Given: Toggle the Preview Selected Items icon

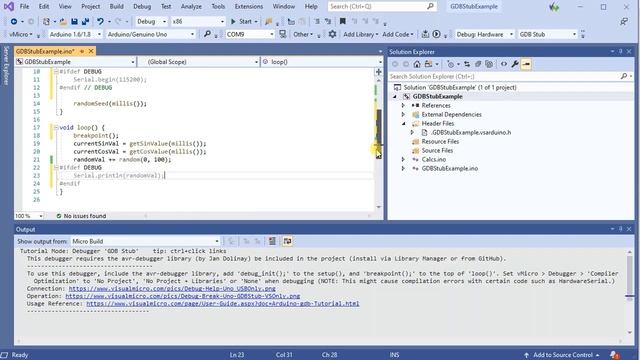Looking at the screenshot, I should [526, 64].
